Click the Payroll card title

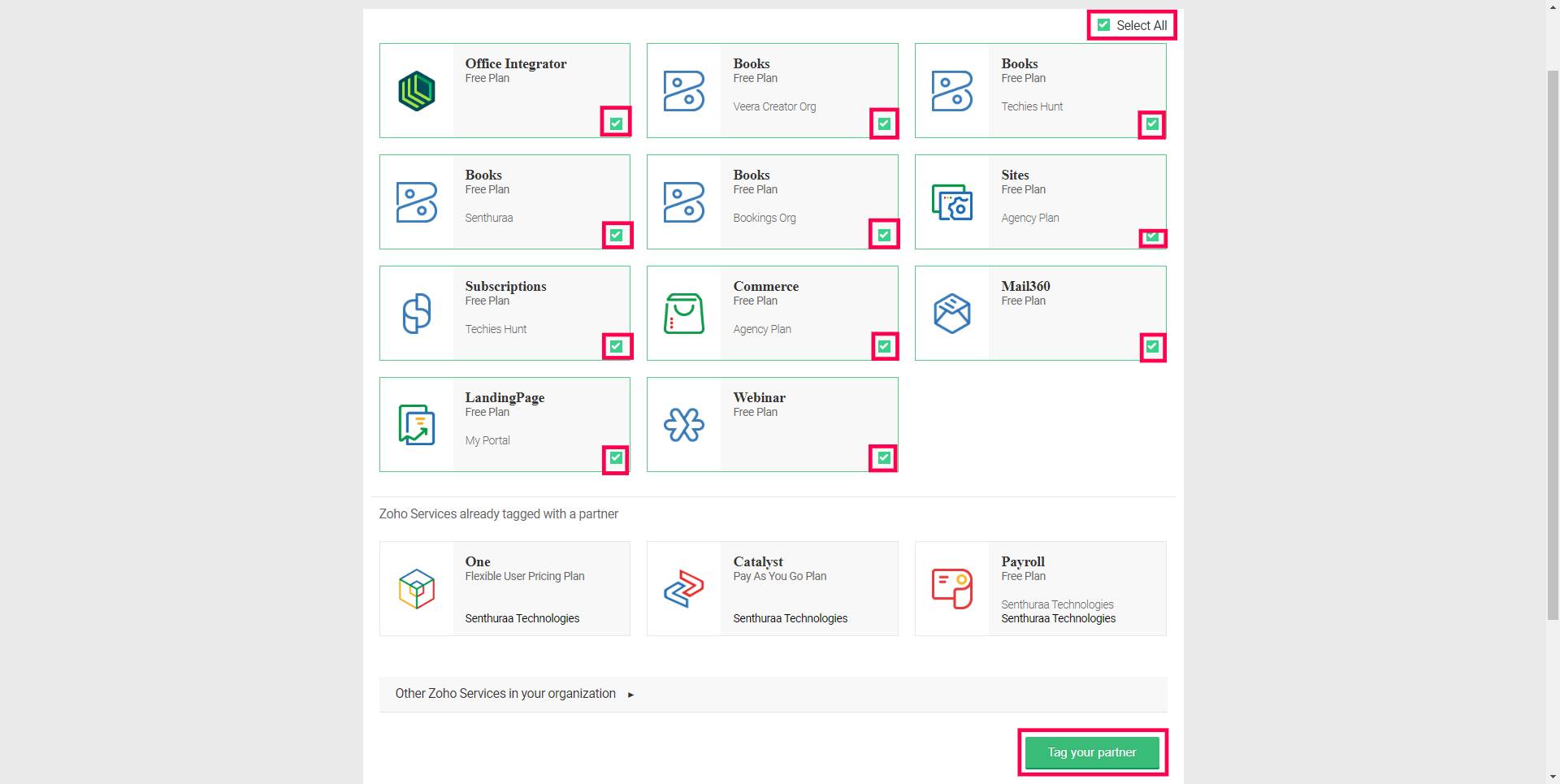point(1023,561)
